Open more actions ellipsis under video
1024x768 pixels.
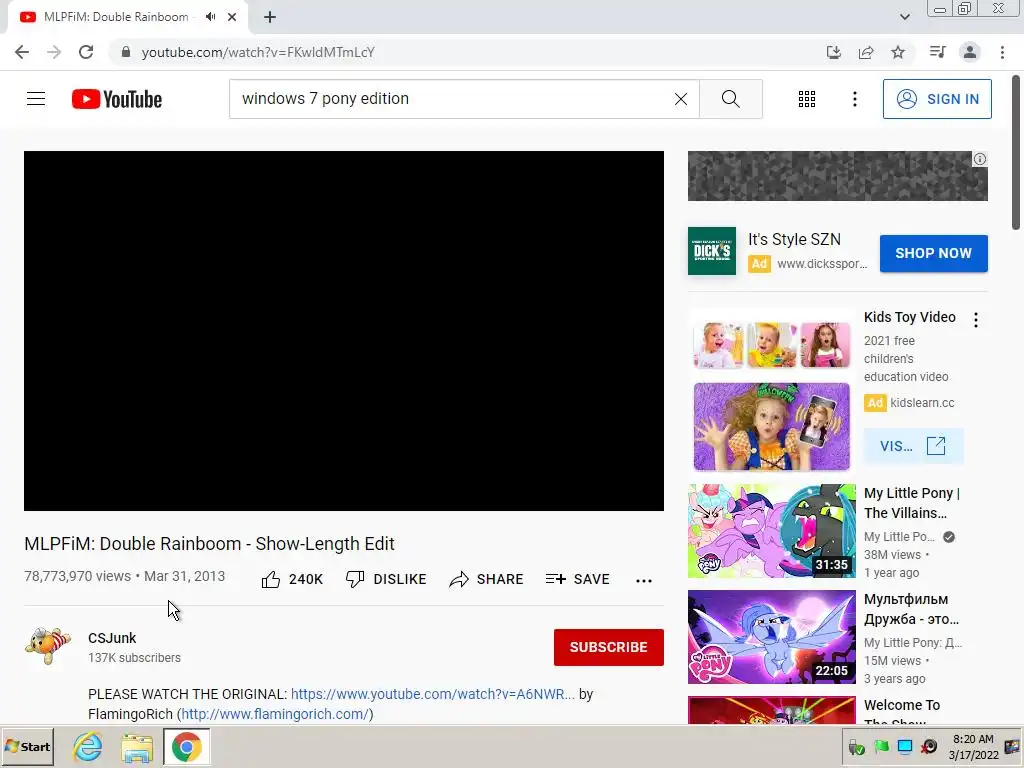pos(644,580)
